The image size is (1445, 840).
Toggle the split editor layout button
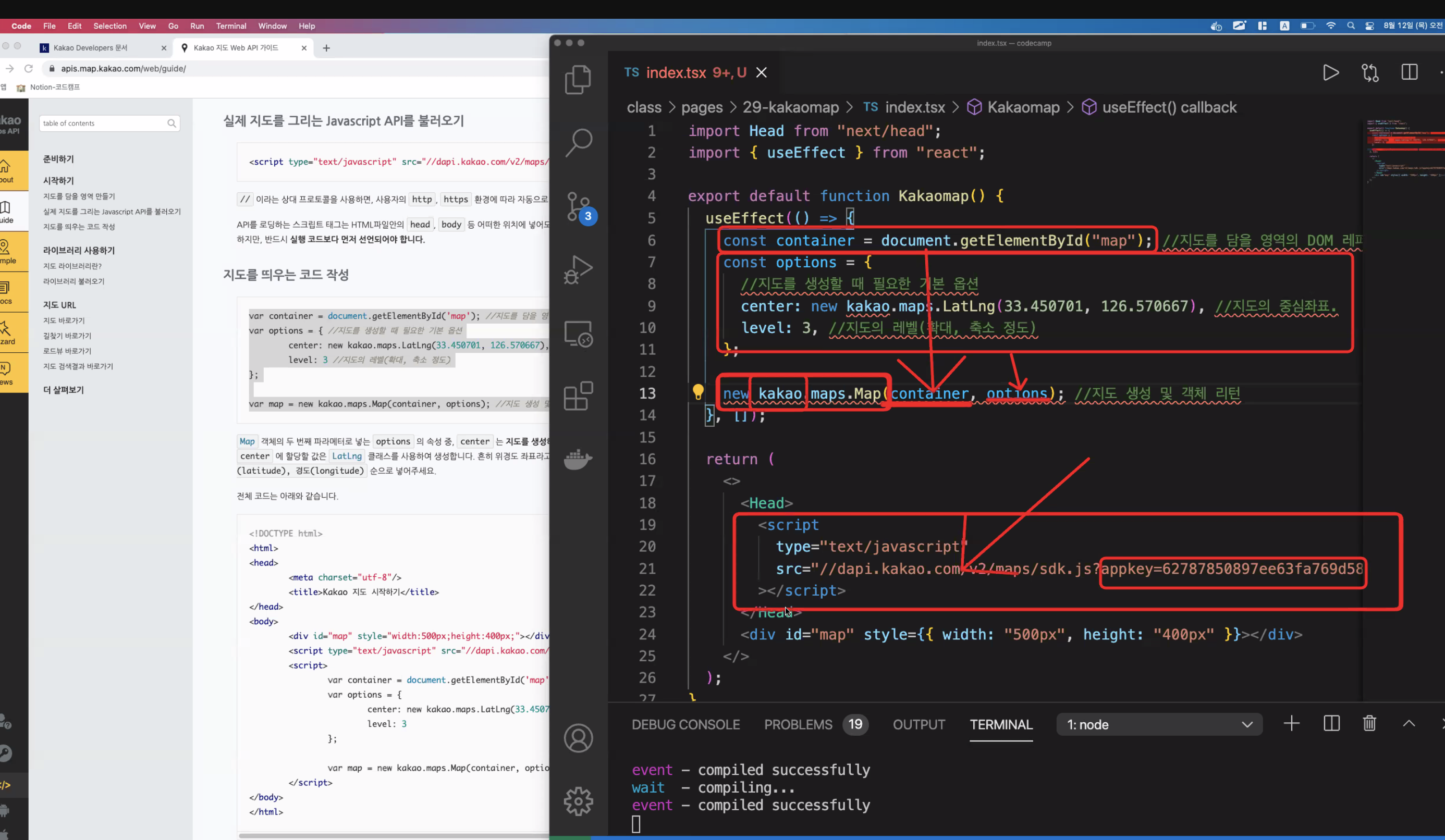[1409, 73]
